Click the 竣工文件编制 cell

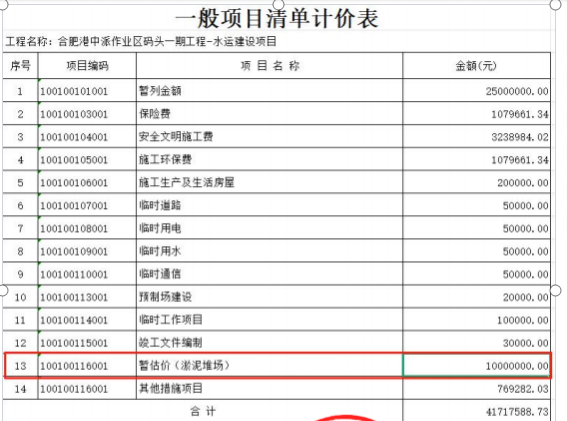(x=269, y=343)
